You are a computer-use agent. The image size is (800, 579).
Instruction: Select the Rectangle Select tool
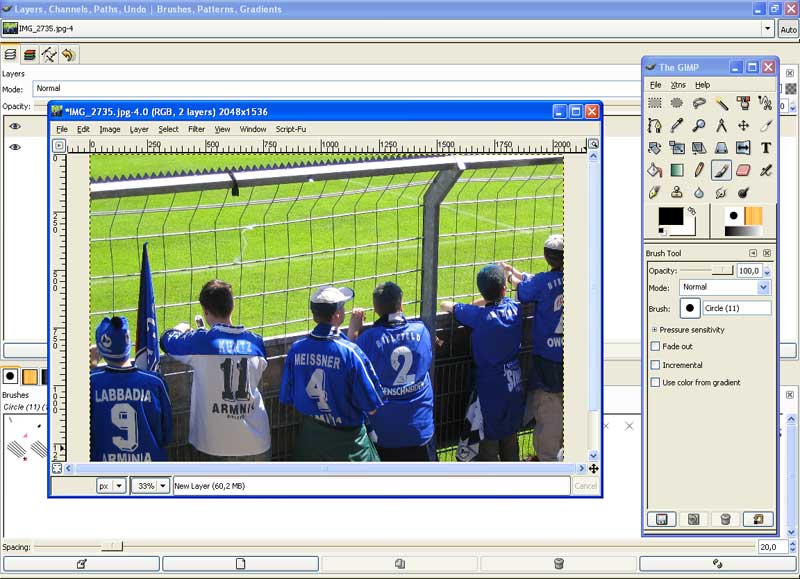point(655,103)
